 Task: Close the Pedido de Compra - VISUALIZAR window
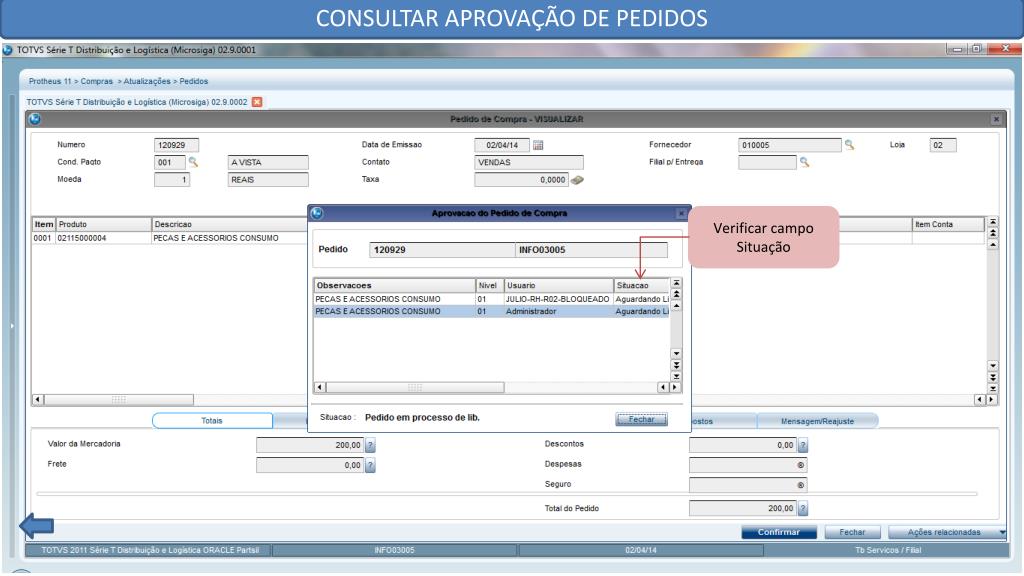(996, 120)
